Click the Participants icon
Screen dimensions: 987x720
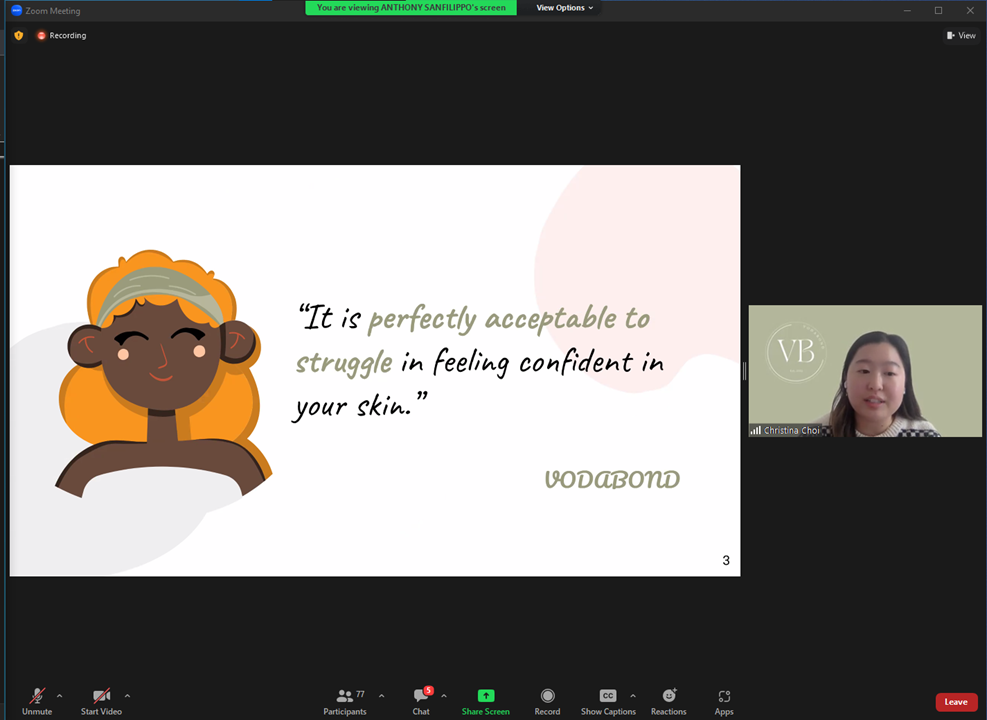point(344,695)
